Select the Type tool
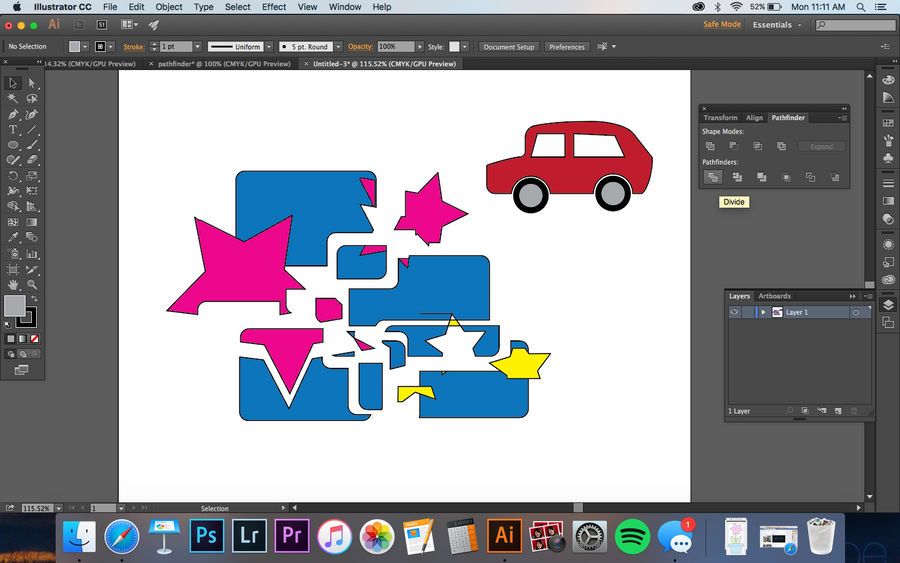900x563 pixels. pos(13,130)
